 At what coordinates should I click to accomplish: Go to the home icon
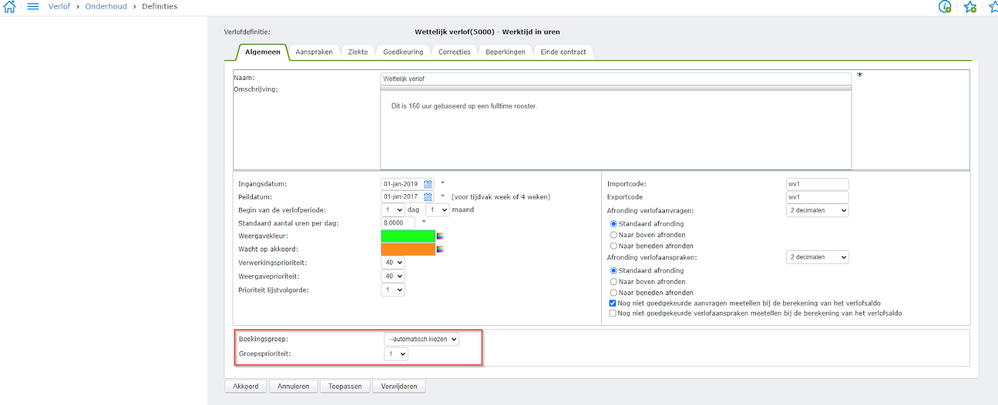10,6
